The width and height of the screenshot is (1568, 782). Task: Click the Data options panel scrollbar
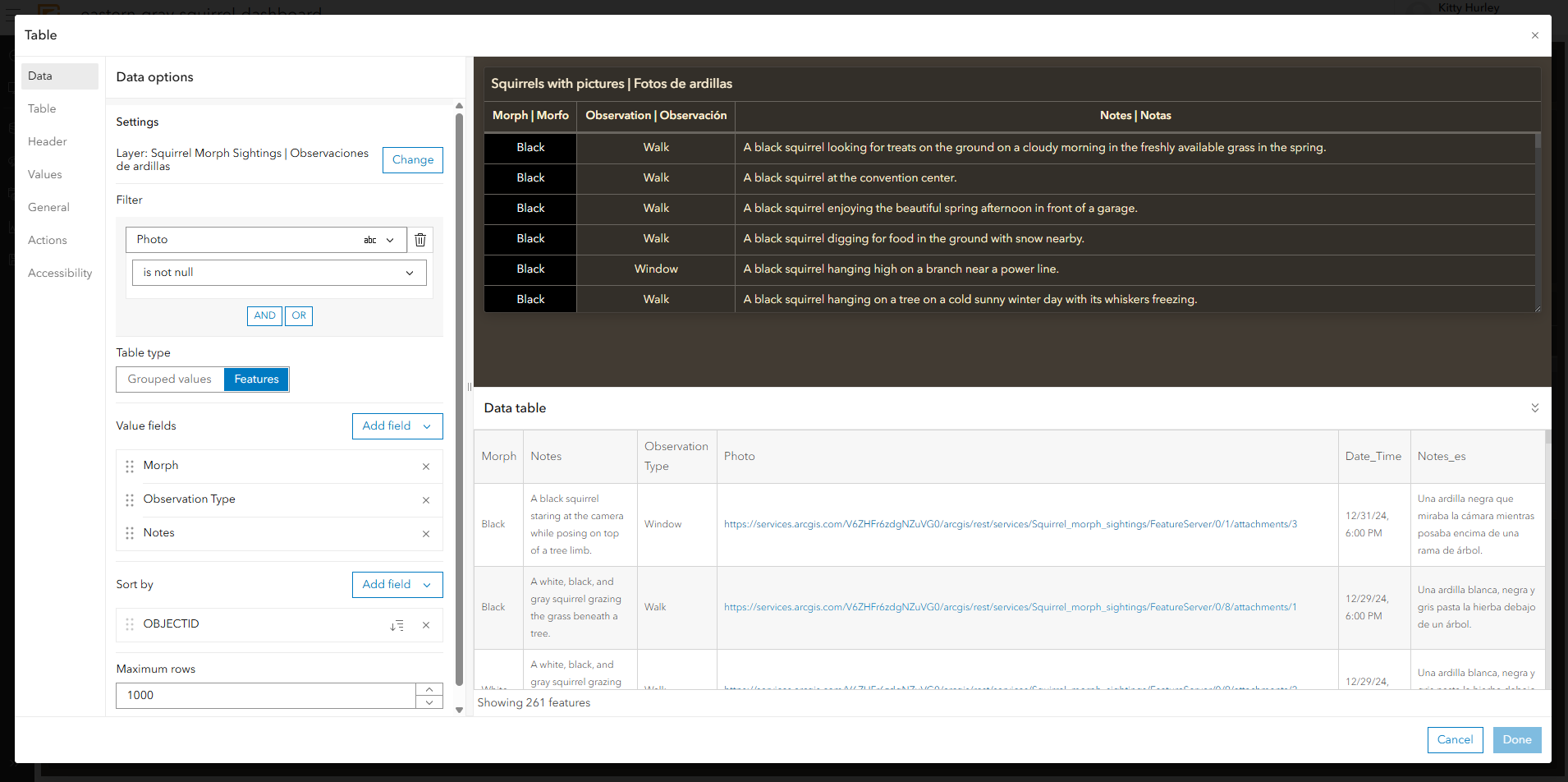click(460, 399)
